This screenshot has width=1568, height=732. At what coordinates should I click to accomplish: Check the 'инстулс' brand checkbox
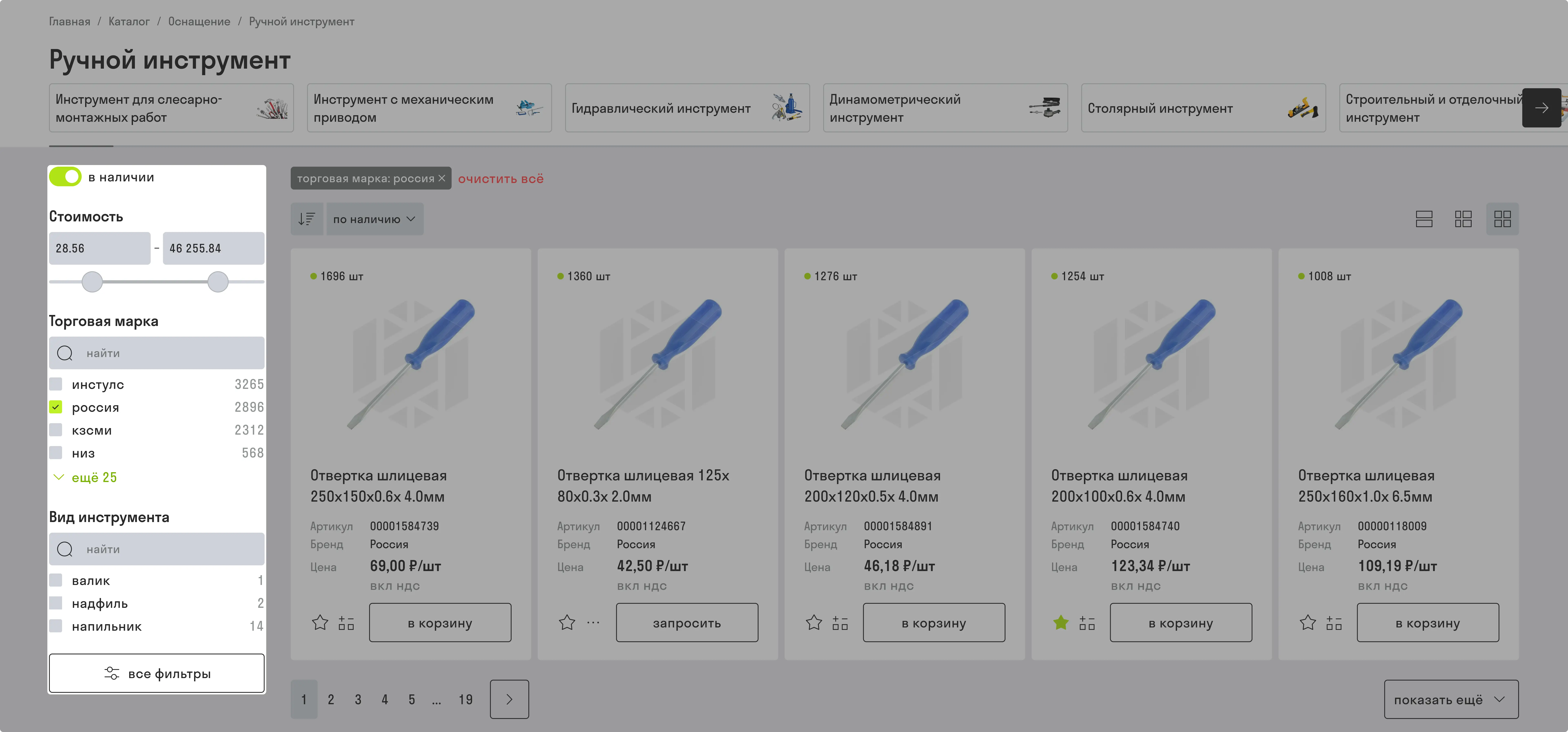pos(55,384)
